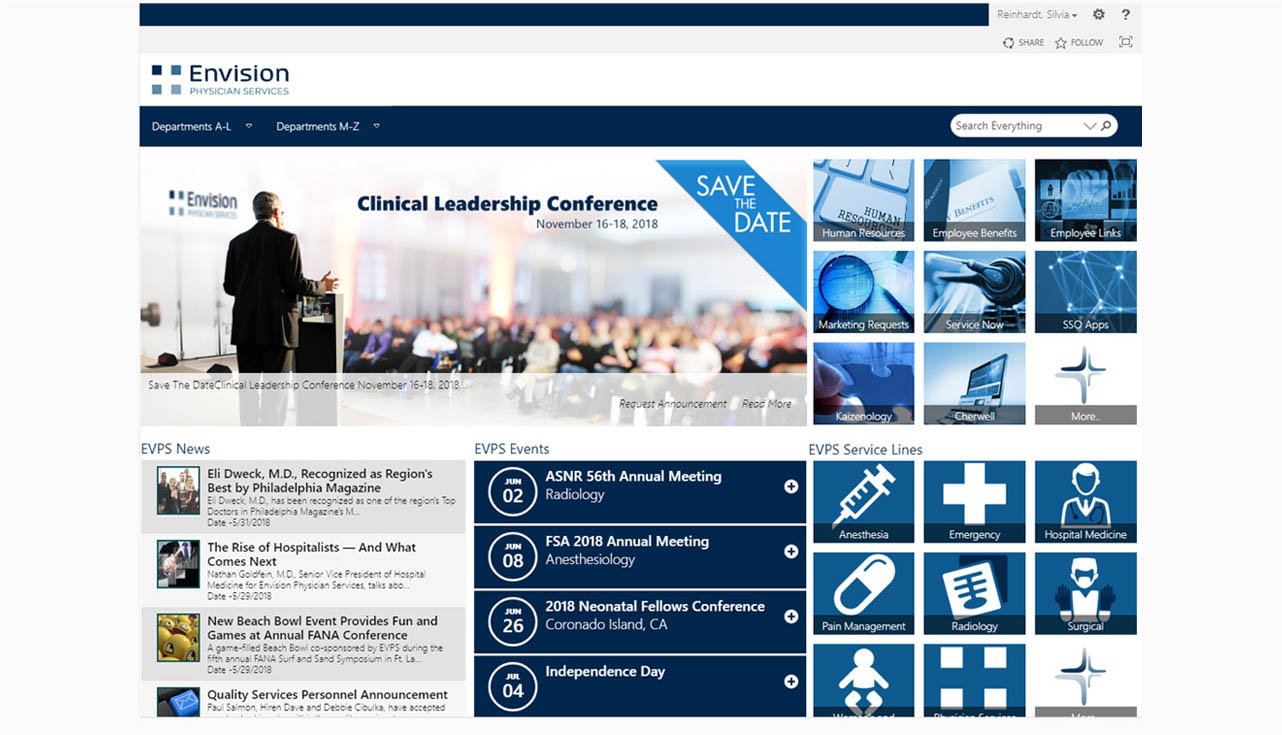Select the Surgical service line
This screenshot has height=735, width=1282.
pos(1085,594)
